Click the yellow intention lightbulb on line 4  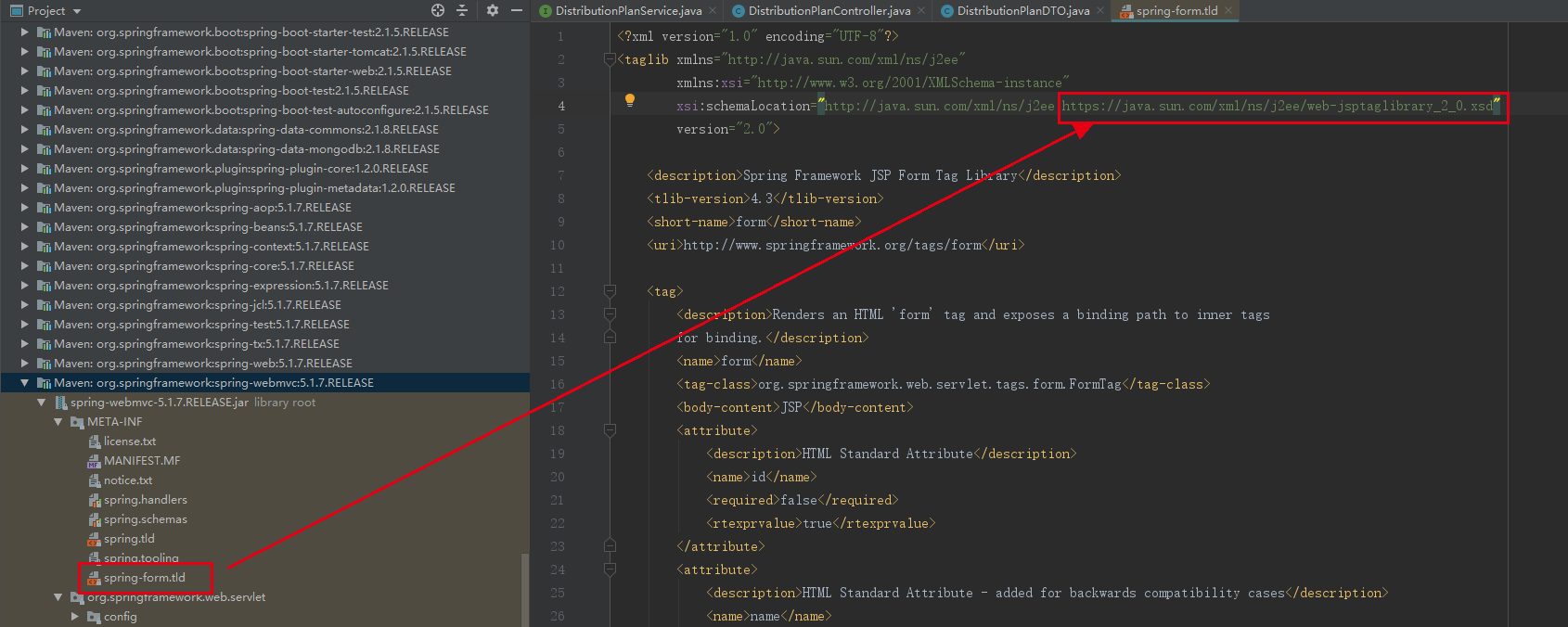click(630, 100)
